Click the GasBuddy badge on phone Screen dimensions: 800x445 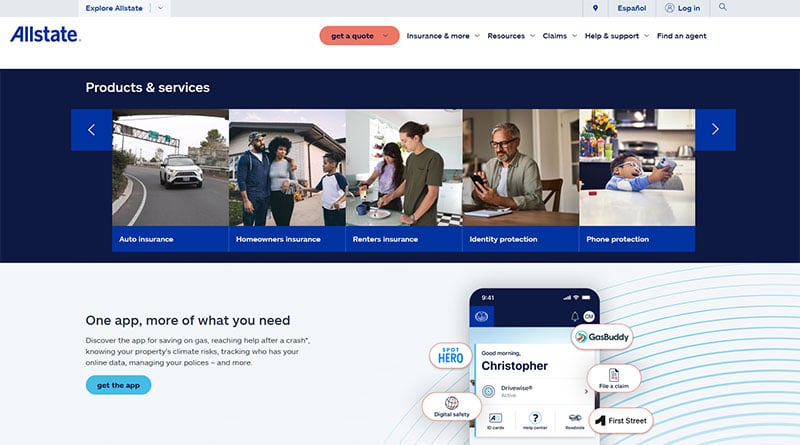tap(602, 338)
